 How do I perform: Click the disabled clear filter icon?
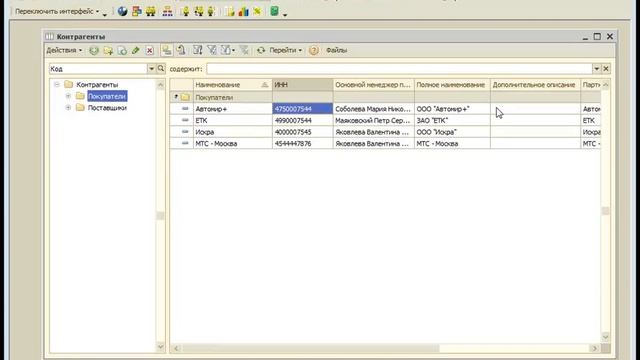tap(244, 50)
